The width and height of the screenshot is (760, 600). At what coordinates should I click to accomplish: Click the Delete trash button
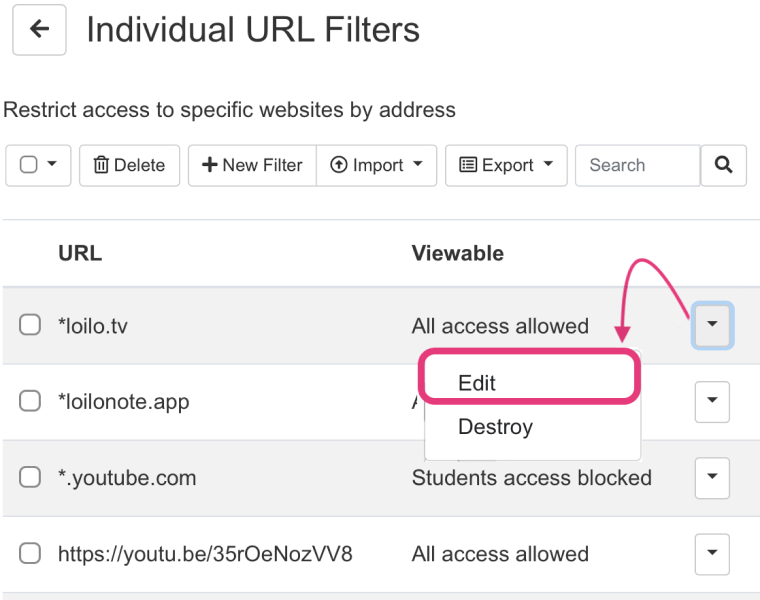tap(129, 165)
